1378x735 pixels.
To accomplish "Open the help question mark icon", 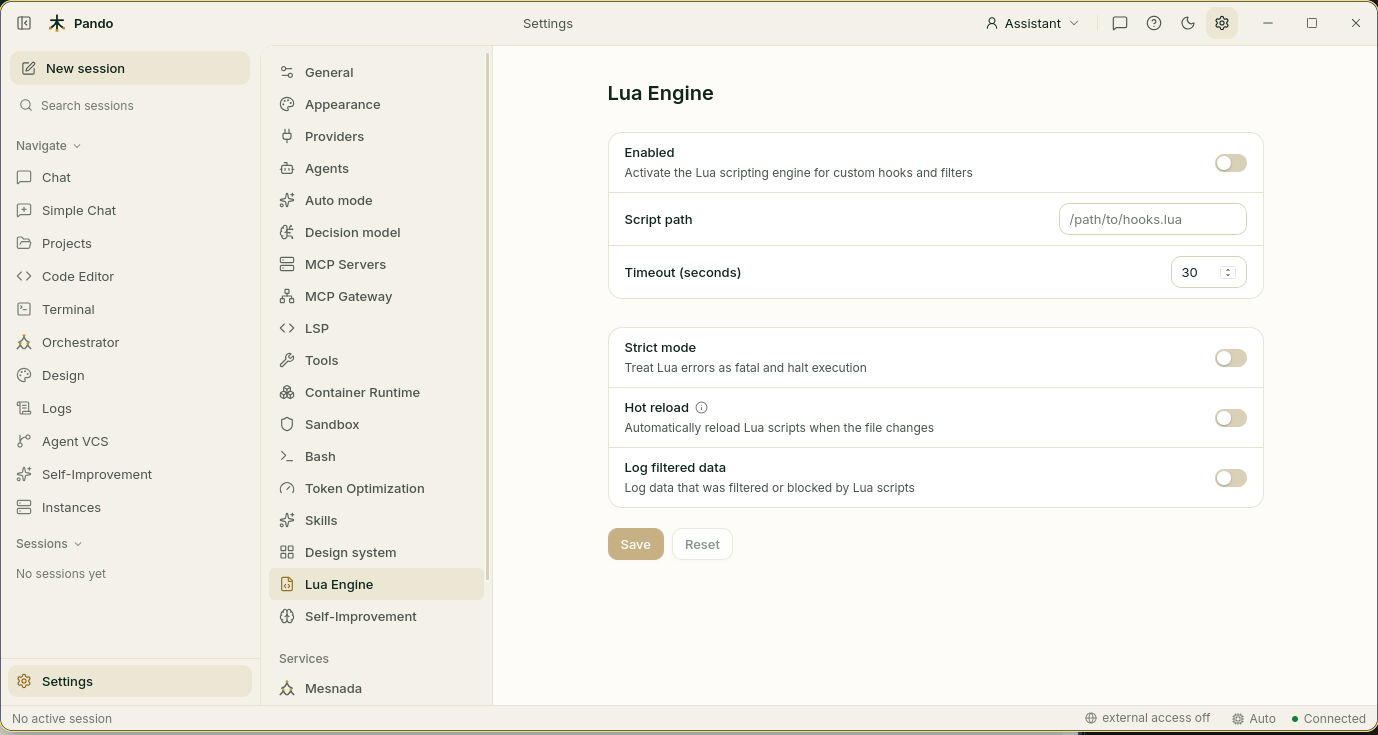I will pos(1154,23).
